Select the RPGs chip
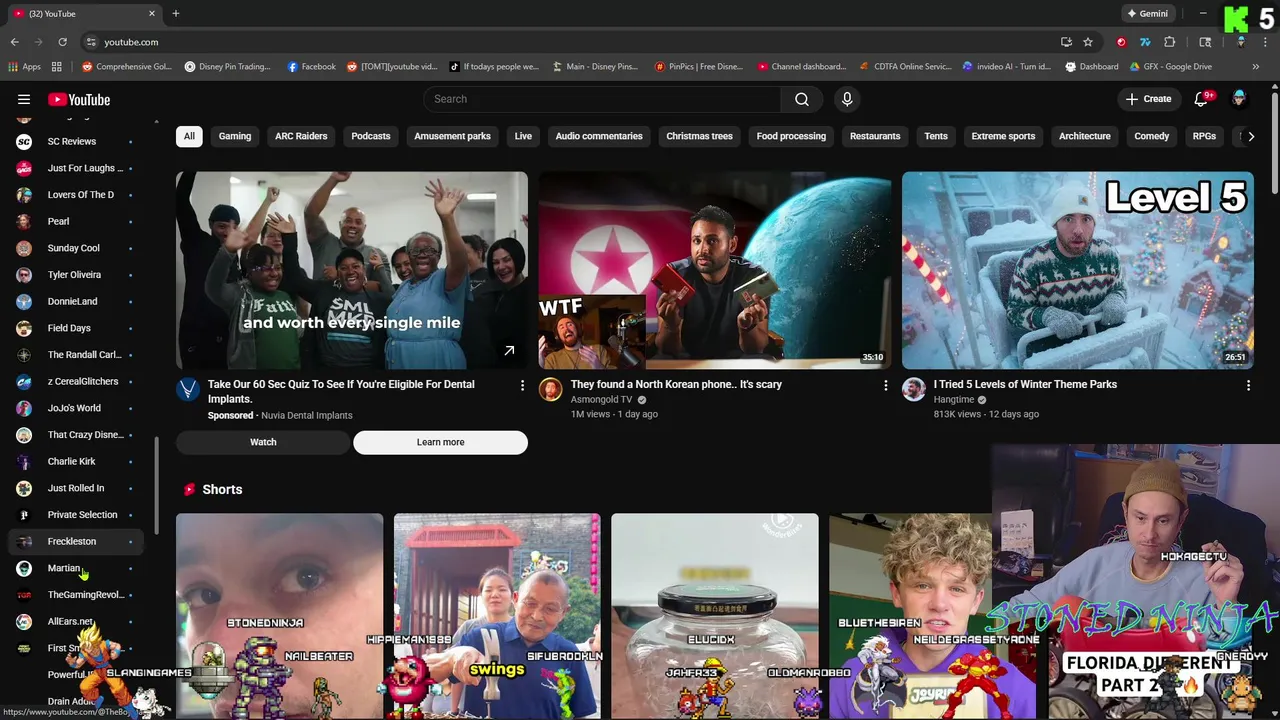Screen dimensions: 1280x720 1204,136
